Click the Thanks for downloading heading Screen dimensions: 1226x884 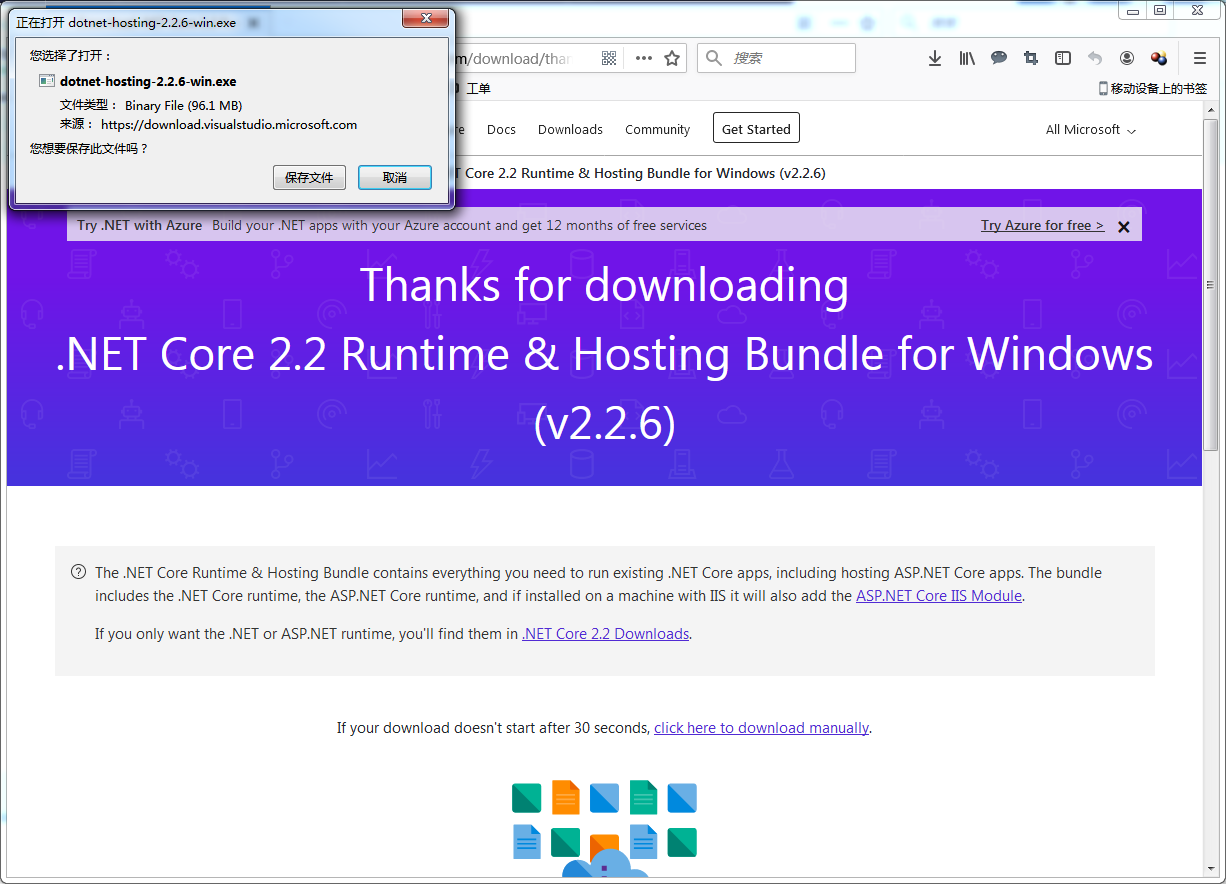point(604,285)
